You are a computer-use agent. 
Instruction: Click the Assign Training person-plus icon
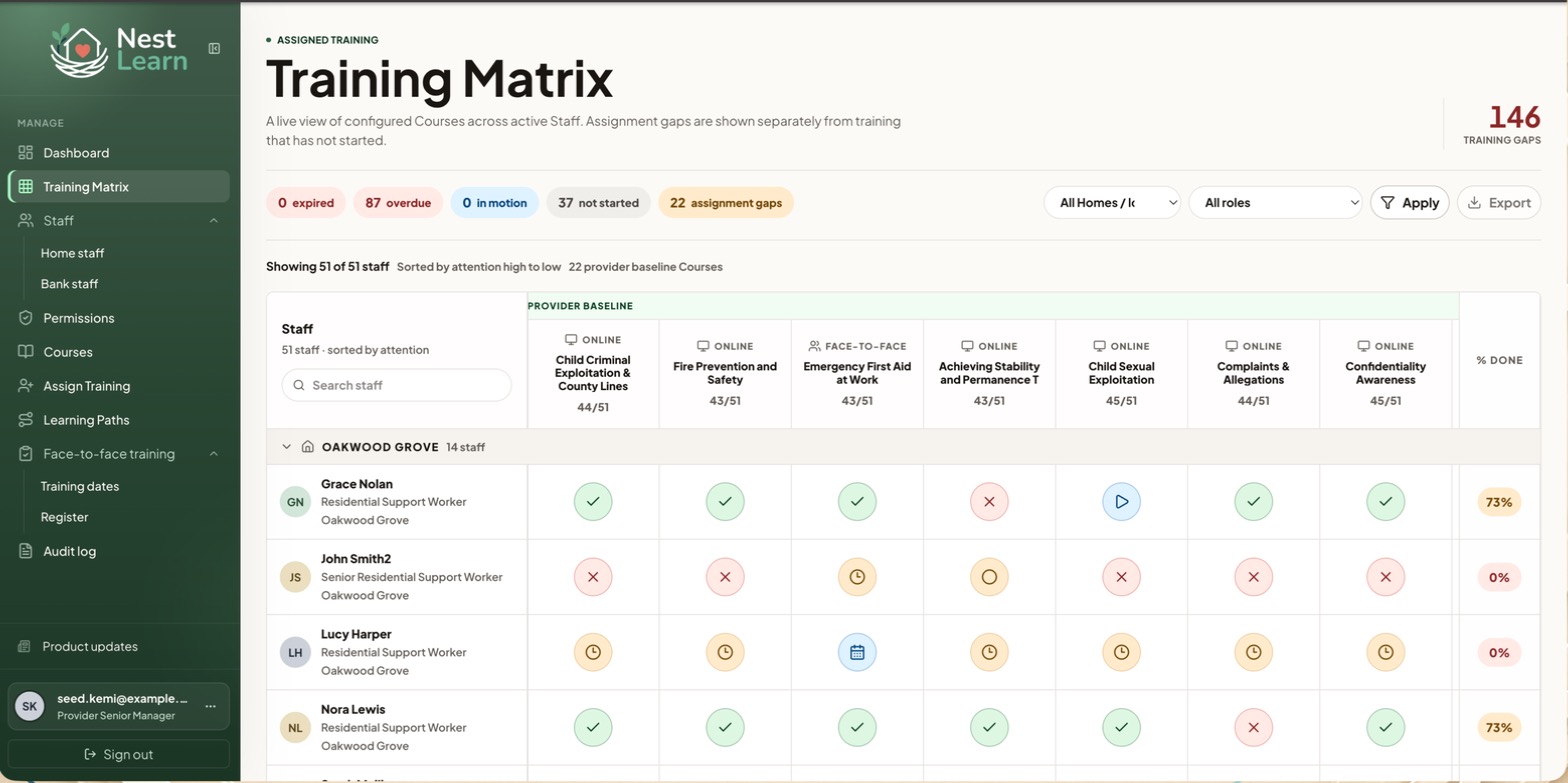tap(26, 386)
